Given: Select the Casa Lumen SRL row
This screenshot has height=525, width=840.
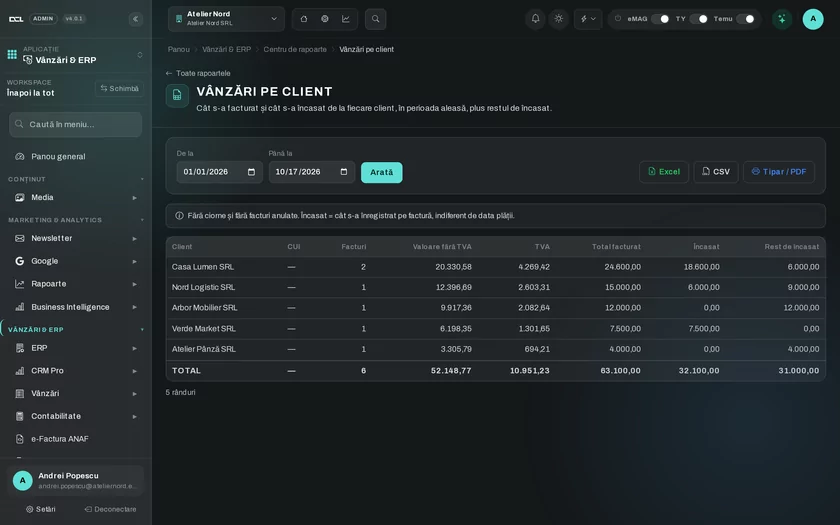Looking at the screenshot, I should tap(496, 267).
